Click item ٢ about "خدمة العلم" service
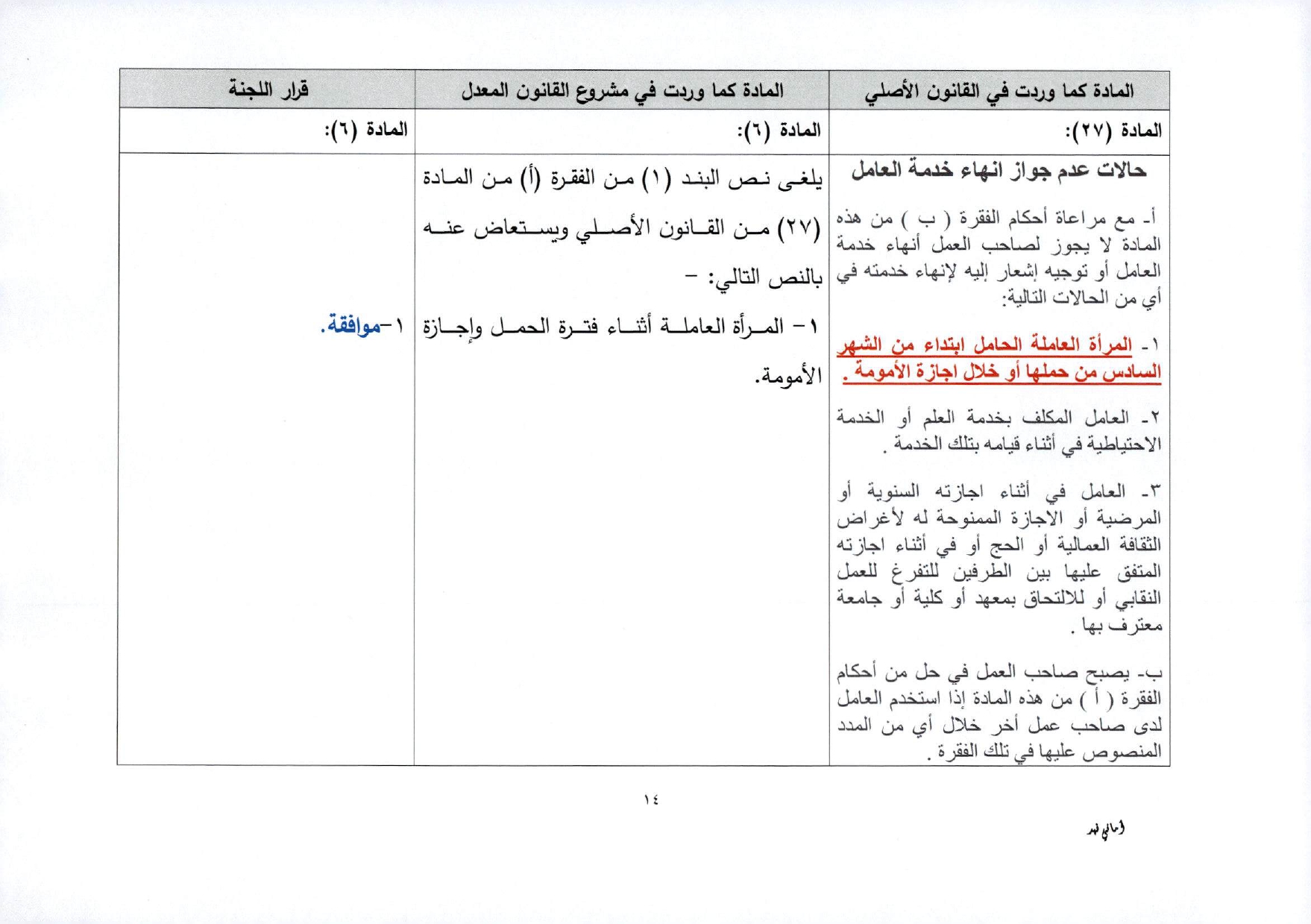Screen dimensions: 1311x924 pos(999,431)
